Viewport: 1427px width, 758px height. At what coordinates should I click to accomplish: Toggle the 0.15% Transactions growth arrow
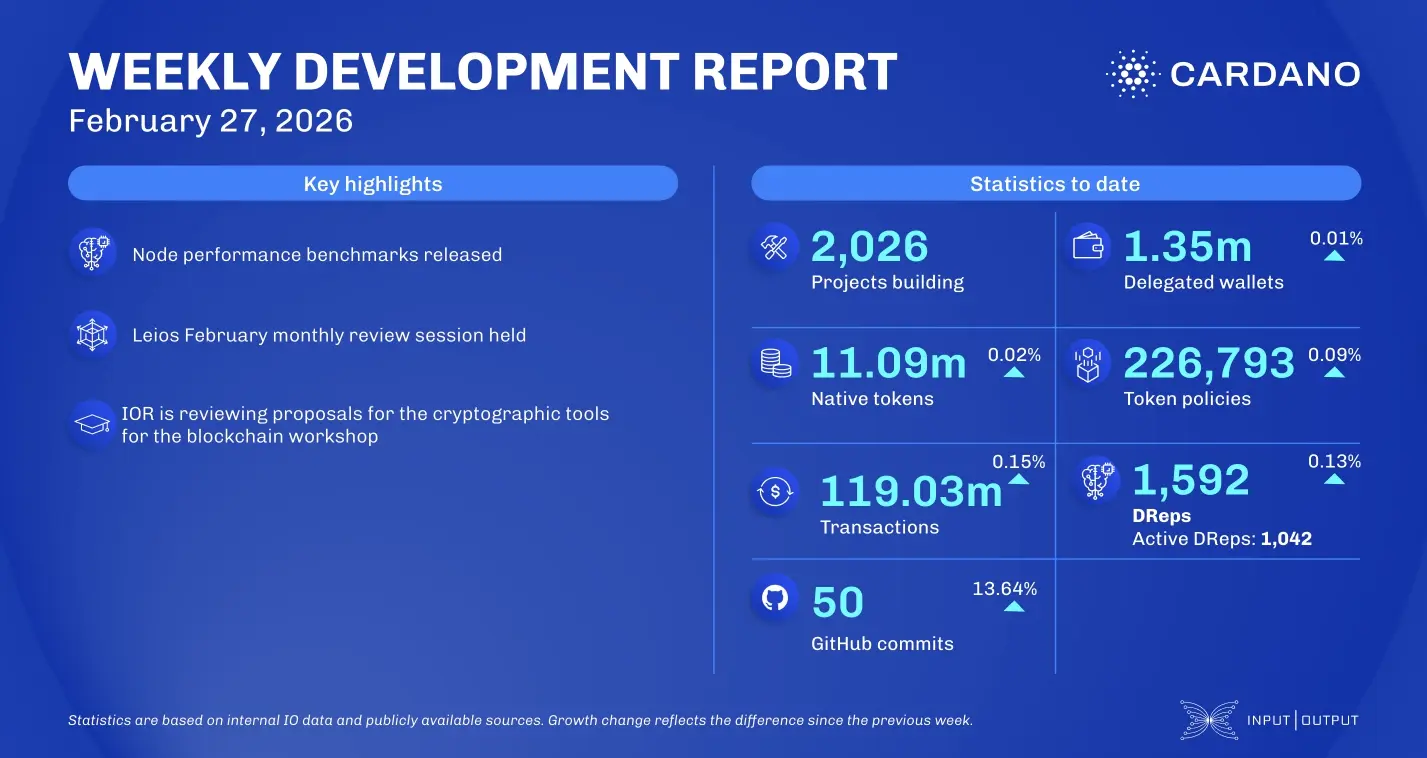coord(1019,478)
